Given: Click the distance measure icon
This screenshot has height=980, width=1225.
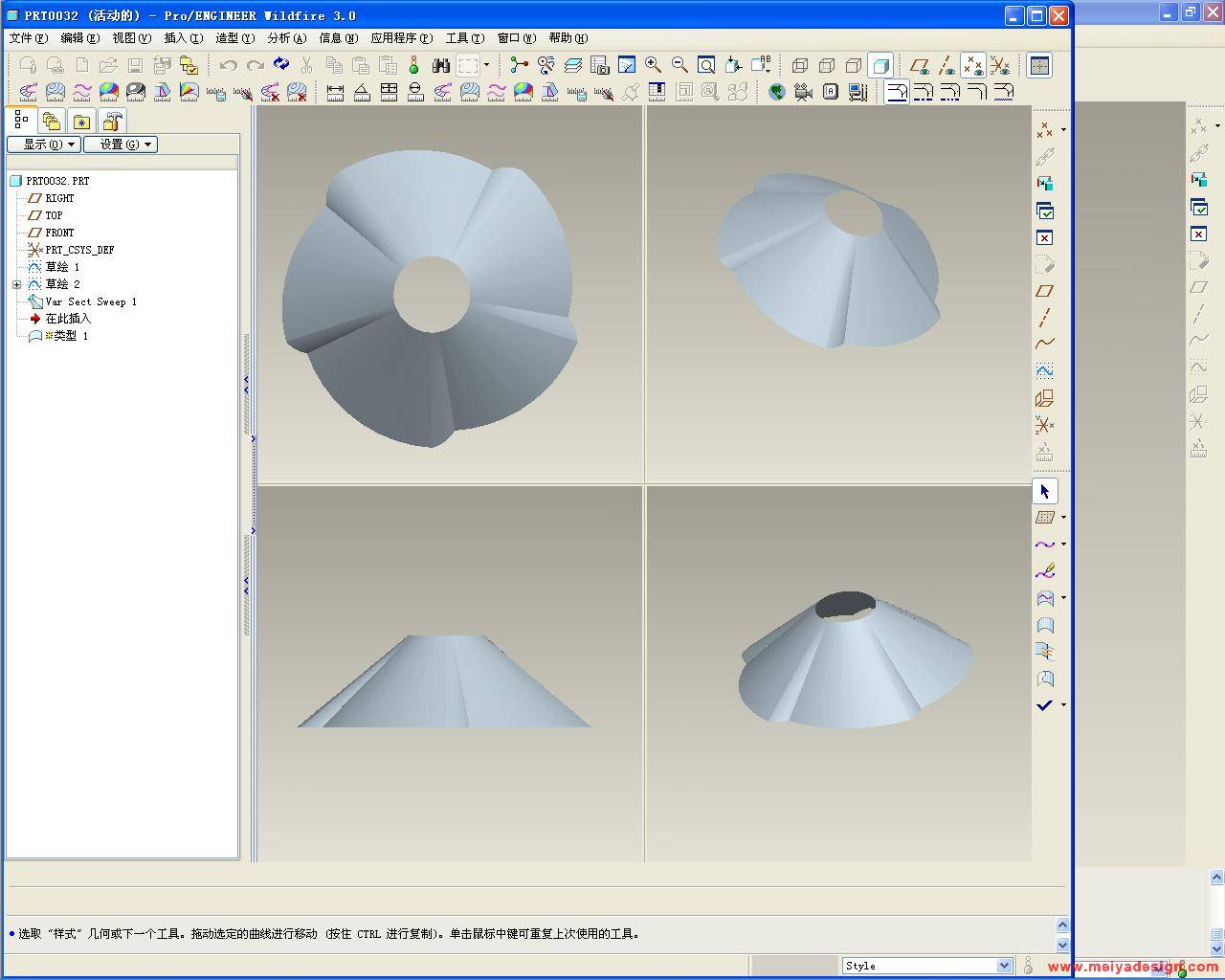Looking at the screenshot, I should [335, 92].
